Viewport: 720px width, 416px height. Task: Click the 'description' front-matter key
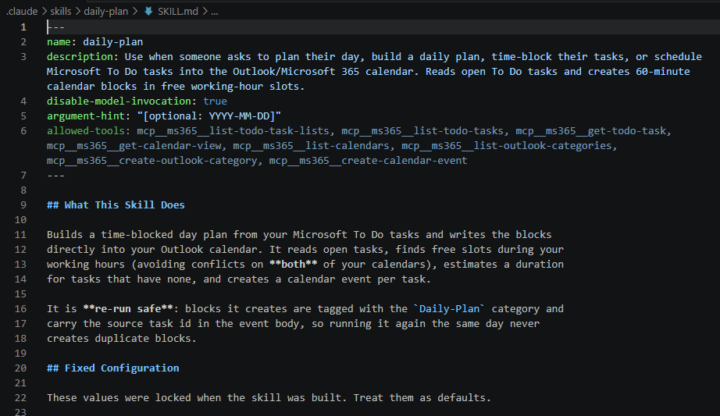coord(79,56)
